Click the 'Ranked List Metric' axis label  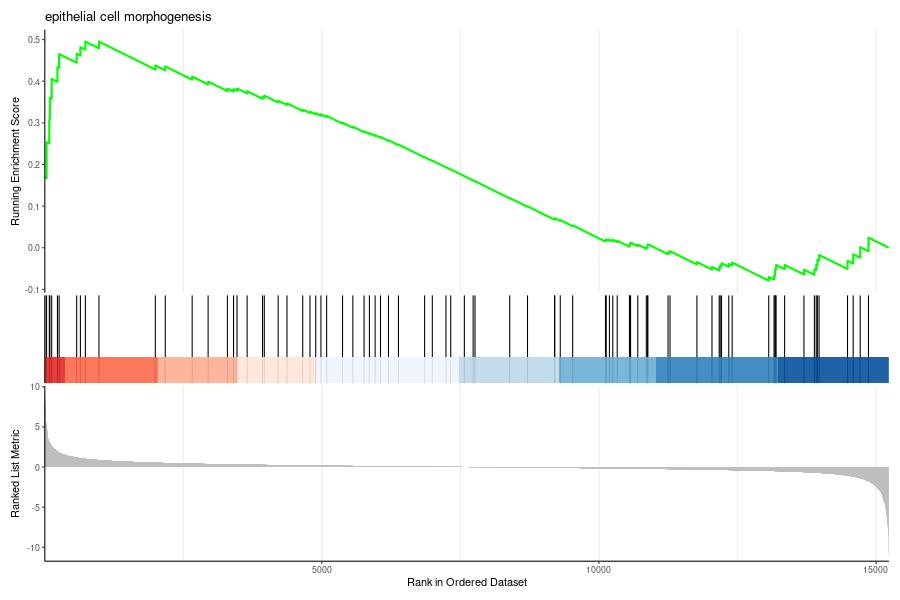(x=15, y=474)
